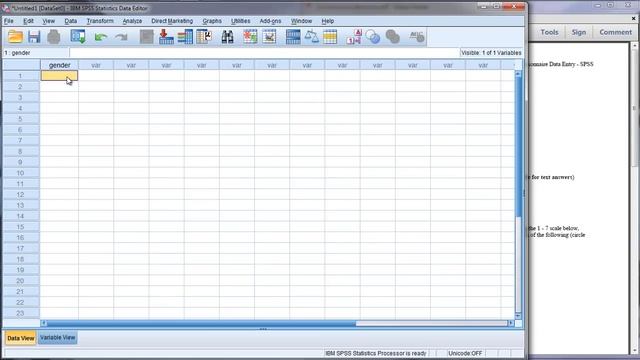Close the SPSS Data Editor window
Viewport: 640px width, 360px height.
(514, 6)
